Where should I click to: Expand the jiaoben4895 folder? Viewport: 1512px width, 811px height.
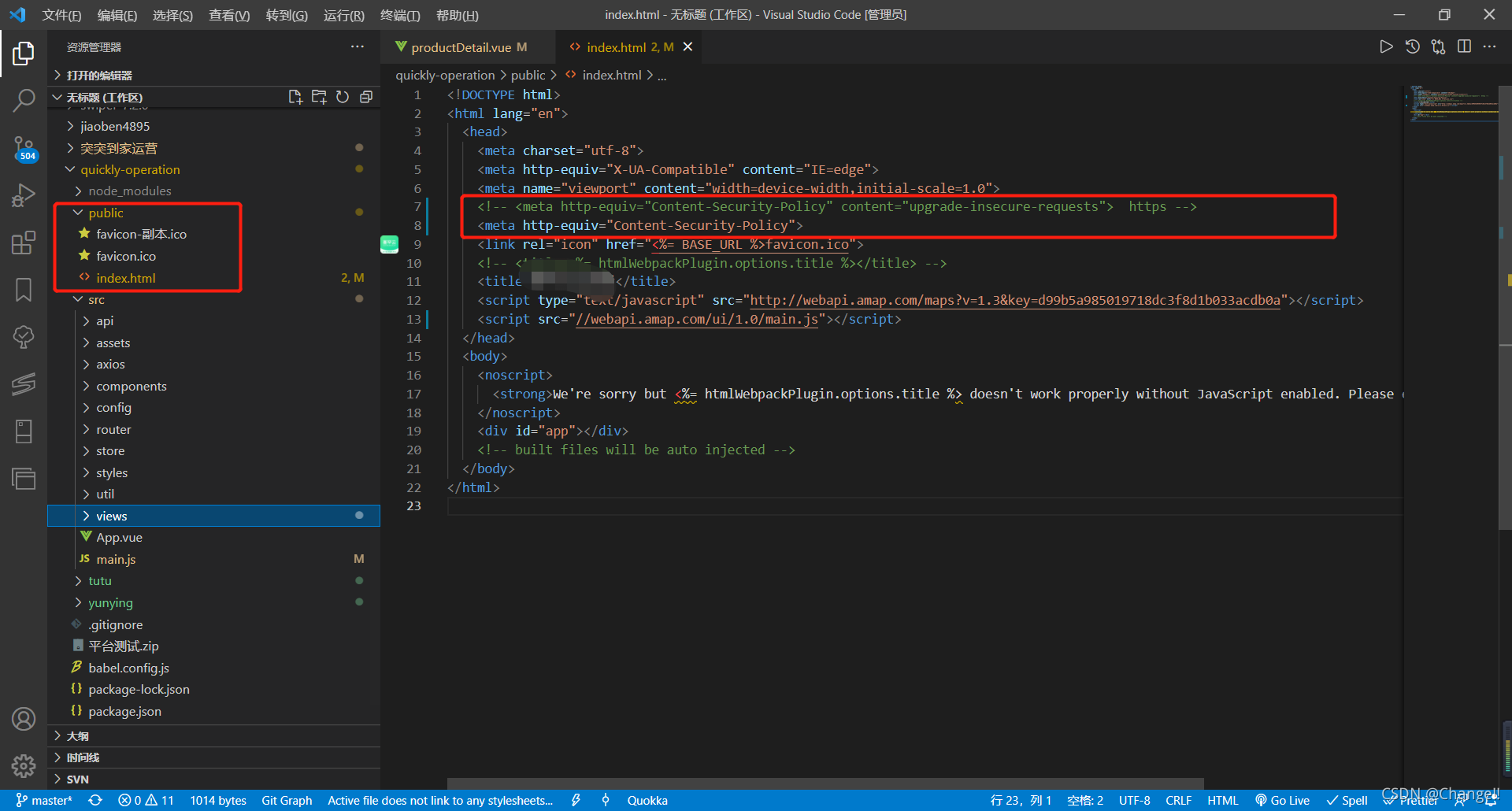[x=213, y=126]
